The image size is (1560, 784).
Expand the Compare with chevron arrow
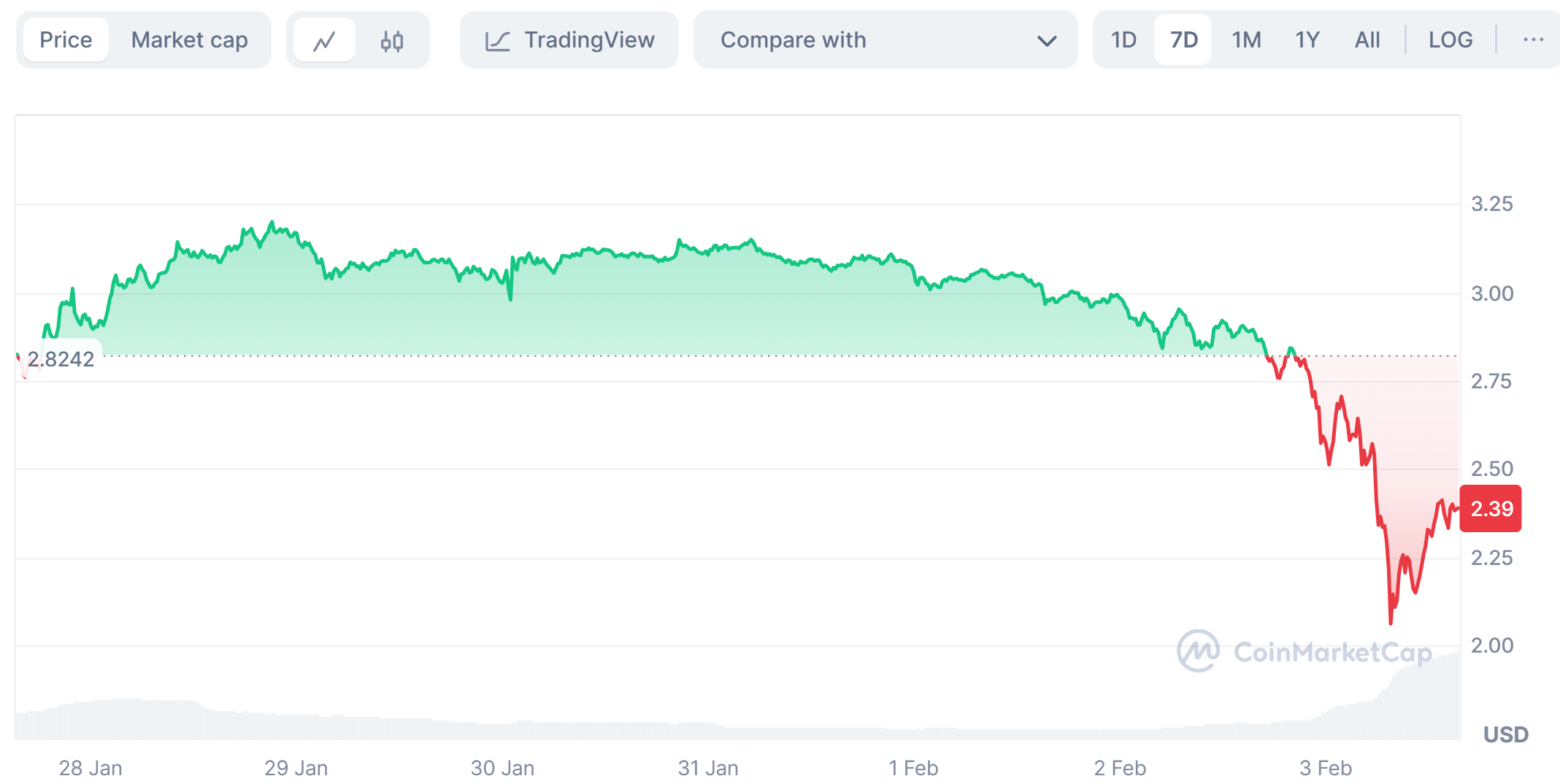coord(1047,41)
